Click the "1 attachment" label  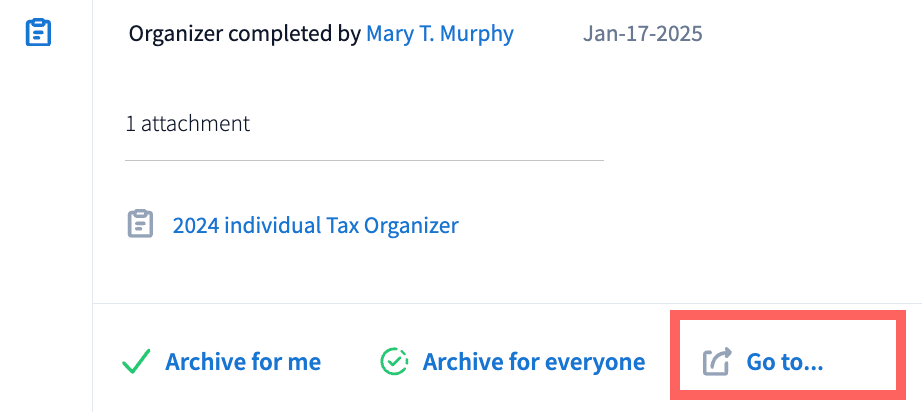pyautogui.click(x=187, y=124)
